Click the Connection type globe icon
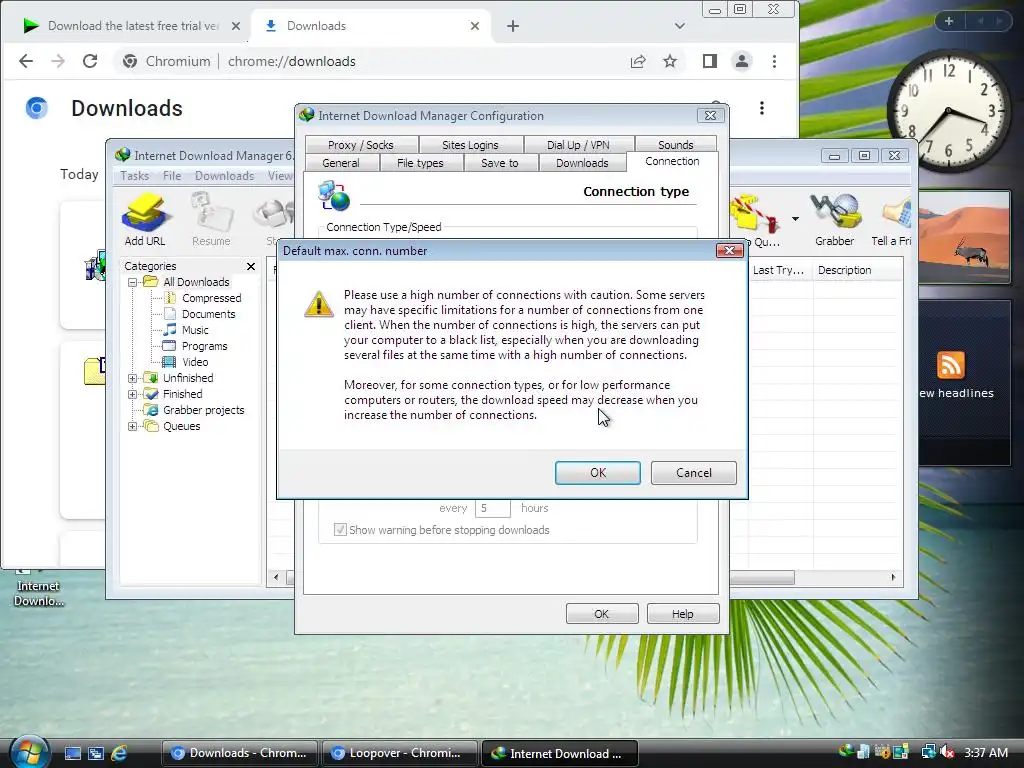The image size is (1024, 768). coord(334,196)
